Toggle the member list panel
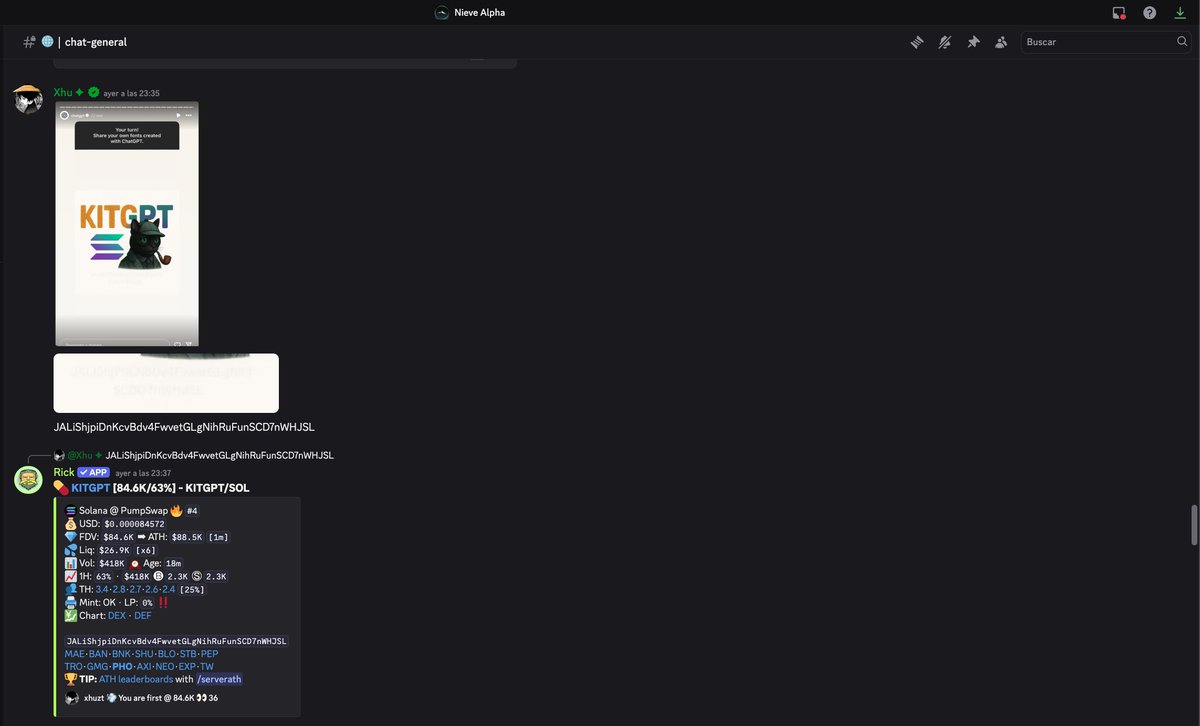 tap(1001, 42)
